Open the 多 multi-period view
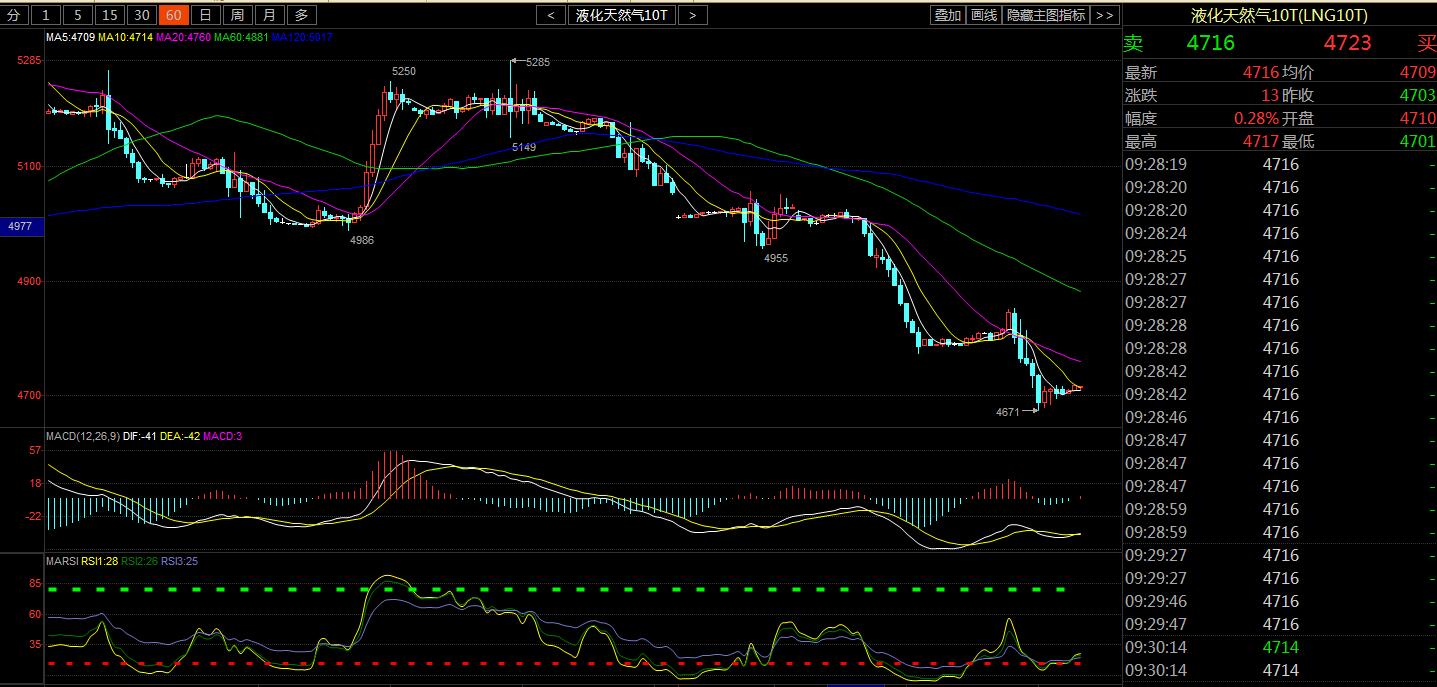This screenshot has height=687, width=1437. [301, 14]
